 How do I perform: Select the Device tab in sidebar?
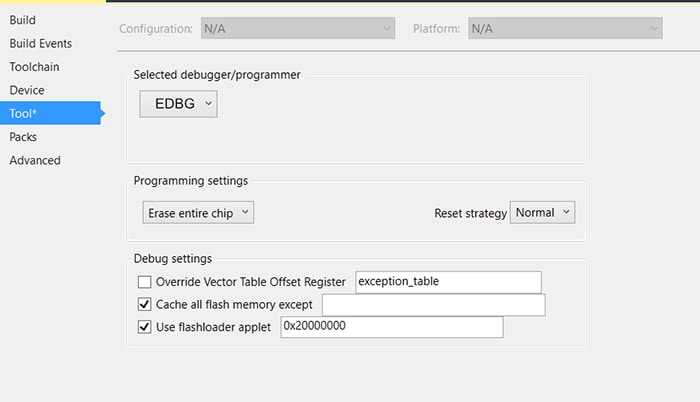pos(27,90)
